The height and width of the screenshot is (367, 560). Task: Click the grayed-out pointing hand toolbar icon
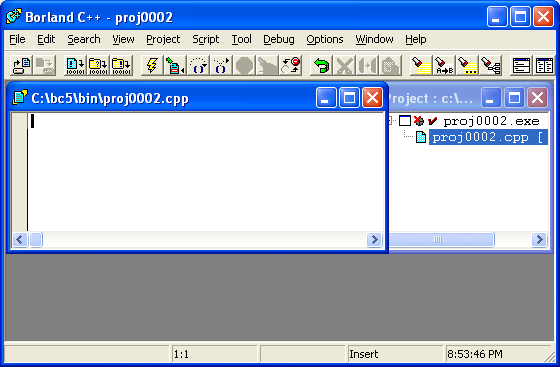pos(267,65)
